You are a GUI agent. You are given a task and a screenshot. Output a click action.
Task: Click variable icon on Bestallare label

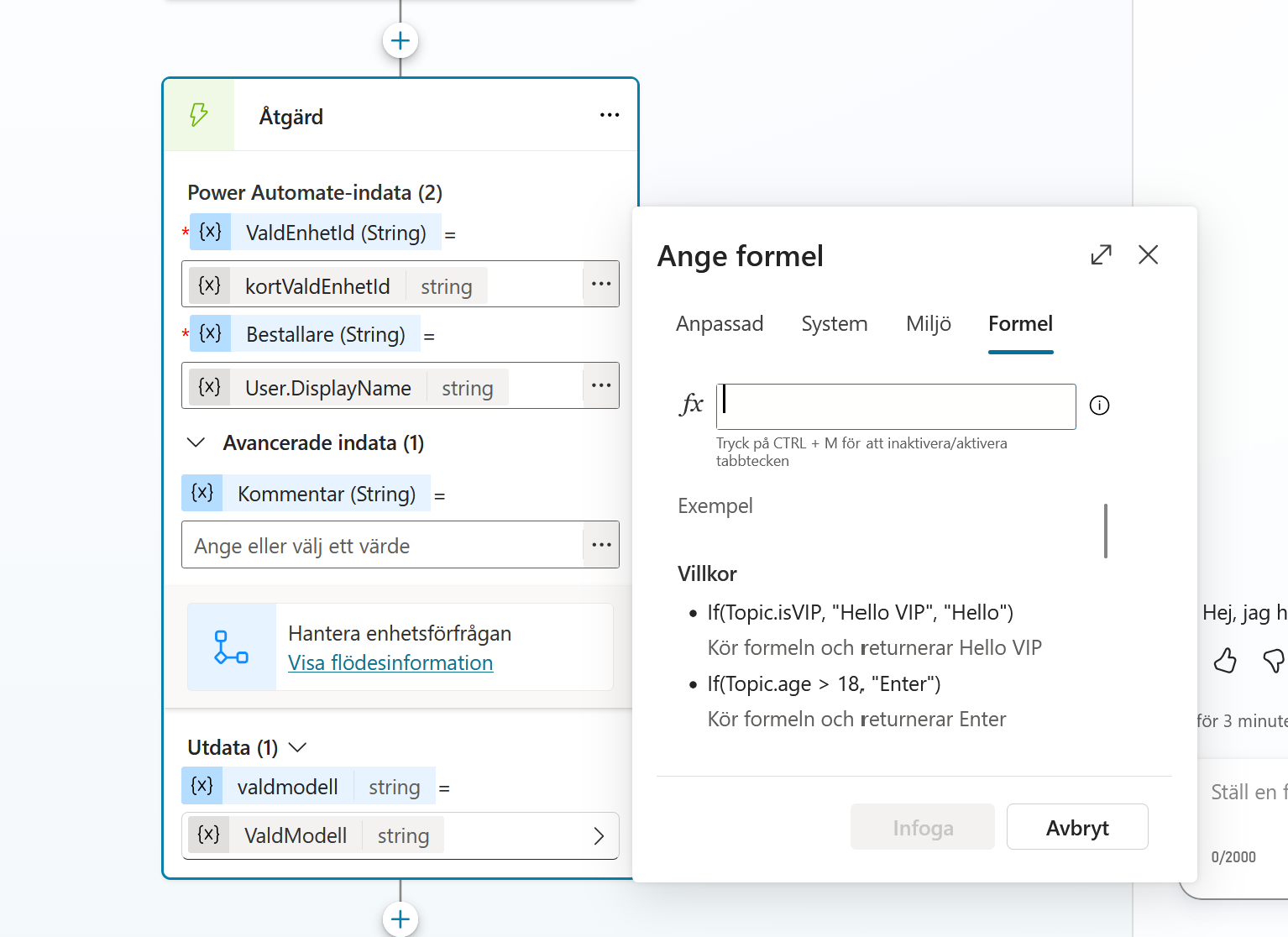[x=210, y=333]
